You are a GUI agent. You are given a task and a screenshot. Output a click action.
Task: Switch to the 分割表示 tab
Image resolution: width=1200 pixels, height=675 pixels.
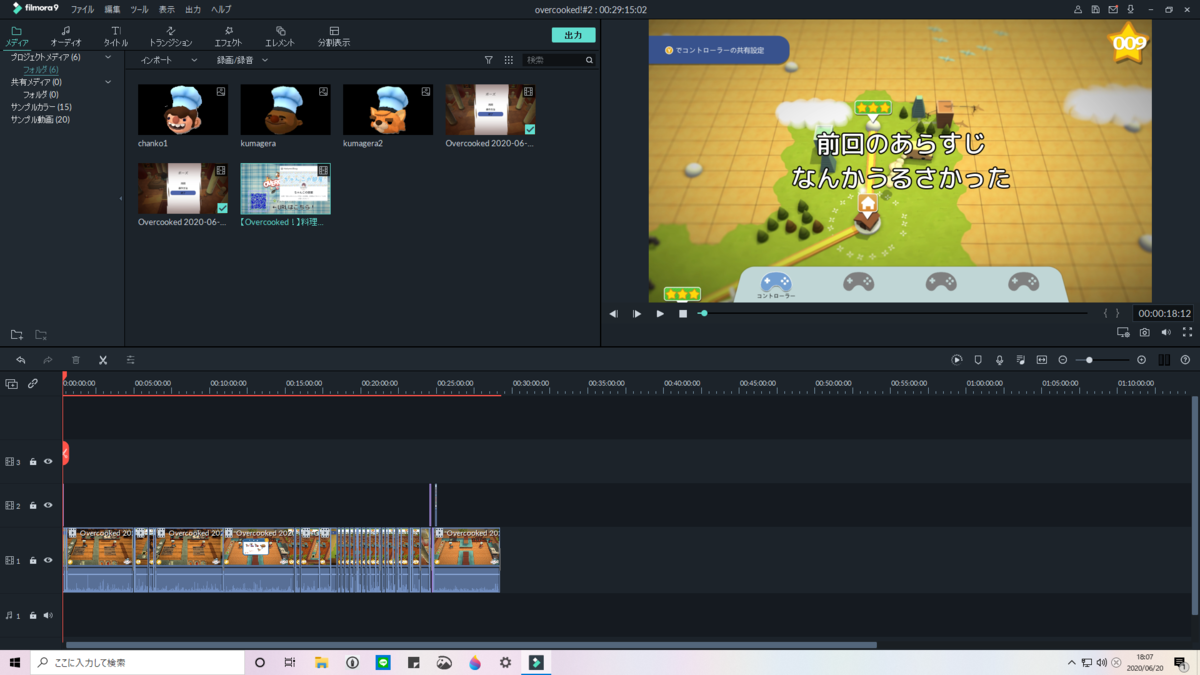tap(334, 37)
